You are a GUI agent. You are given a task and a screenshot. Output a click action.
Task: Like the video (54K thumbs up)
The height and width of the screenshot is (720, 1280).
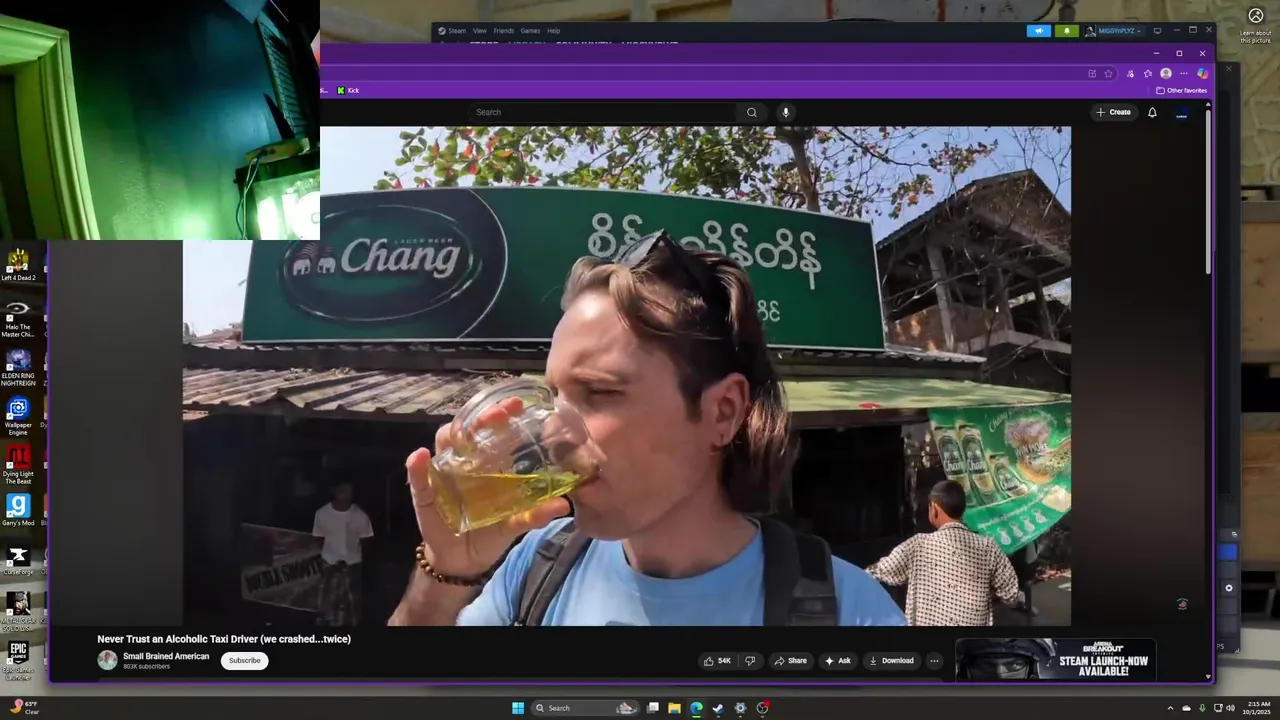click(718, 661)
